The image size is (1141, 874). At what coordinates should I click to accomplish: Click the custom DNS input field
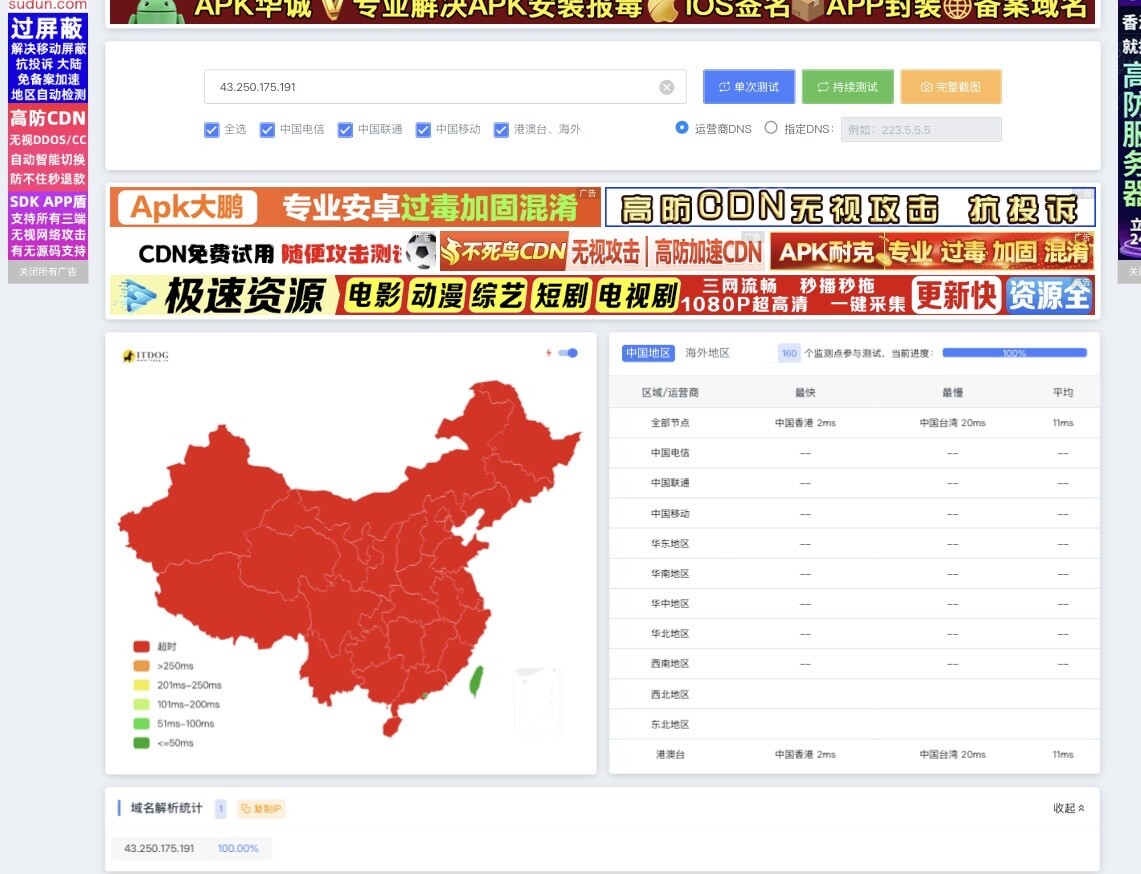tap(920, 129)
